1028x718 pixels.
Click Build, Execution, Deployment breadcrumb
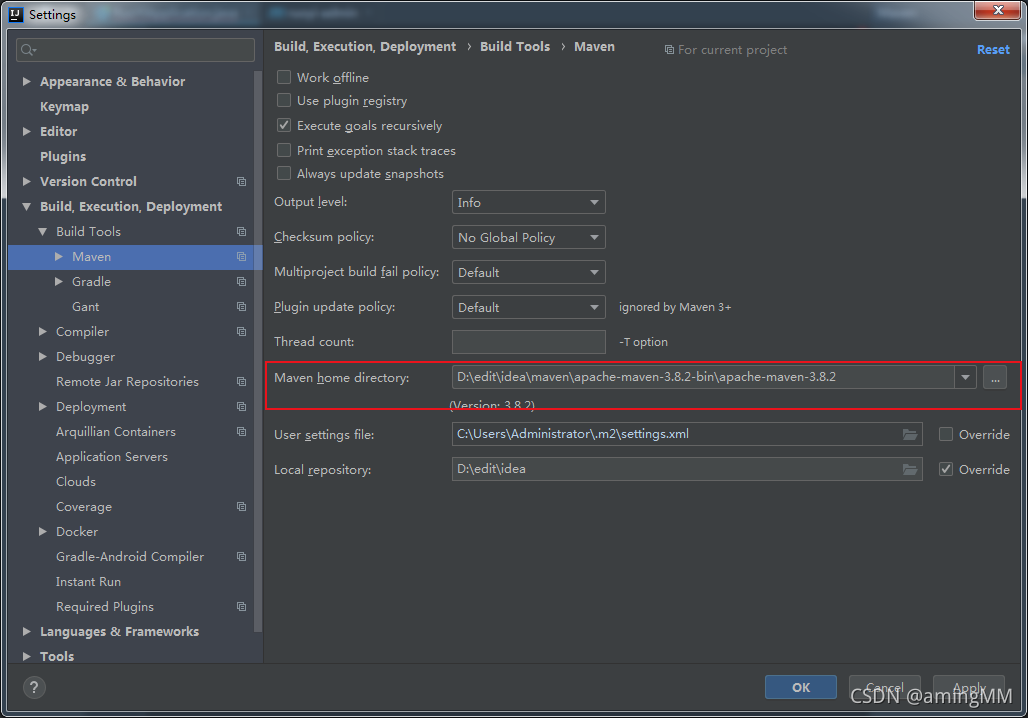coord(365,47)
